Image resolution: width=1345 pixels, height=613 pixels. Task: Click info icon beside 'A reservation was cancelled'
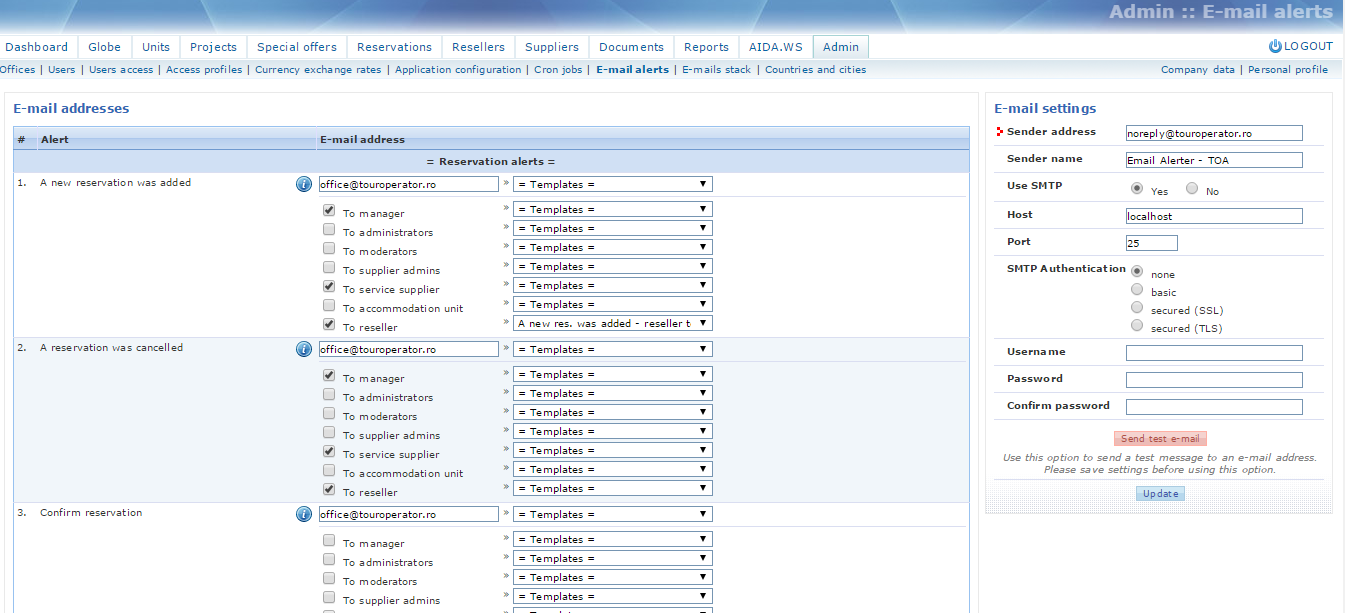click(x=304, y=349)
